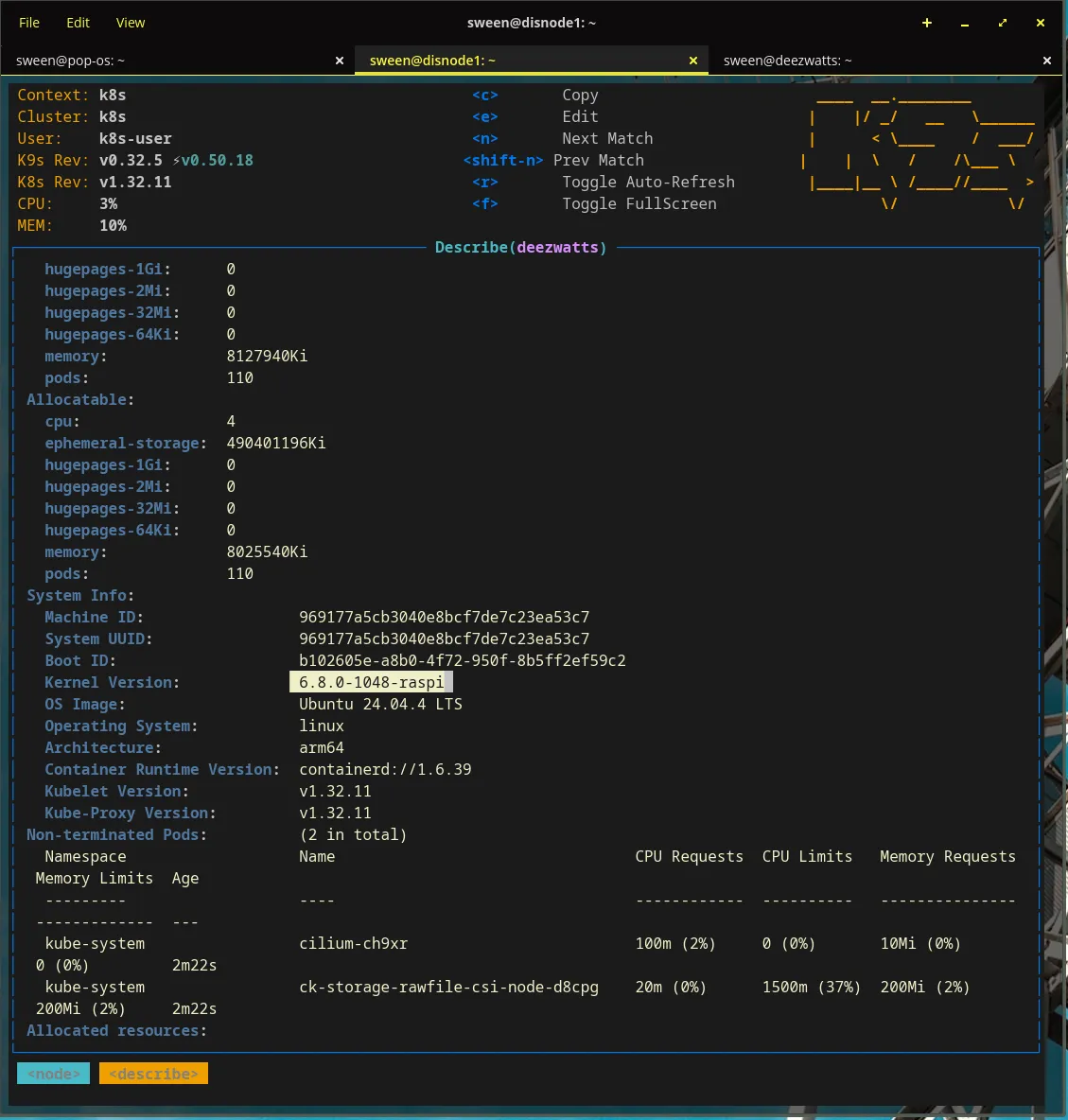Image resolution: width=1068 pixels, height=1120 pixels.
Task: Click the cilium-ch9xr pod name
Action: coord(354,943)
